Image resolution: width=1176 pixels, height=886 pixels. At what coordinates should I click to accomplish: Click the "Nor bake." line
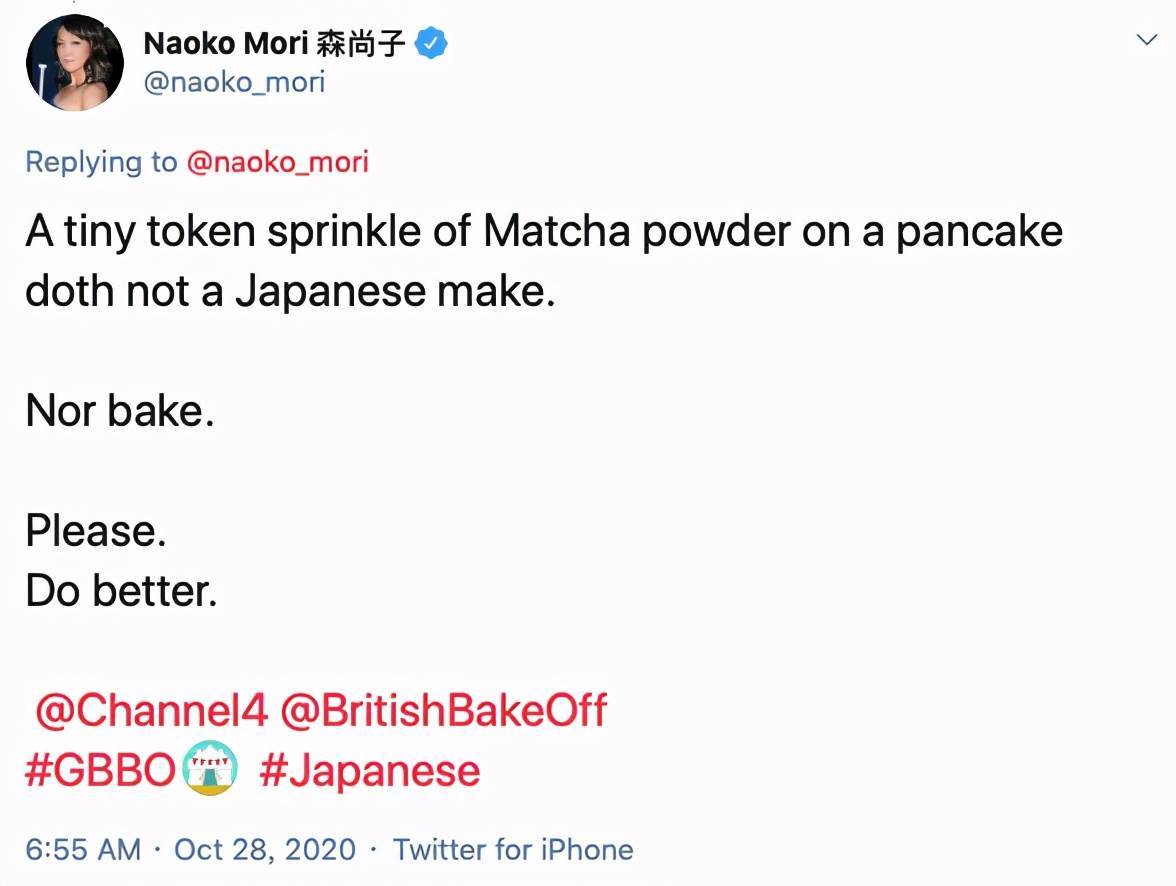click(120, 411)
